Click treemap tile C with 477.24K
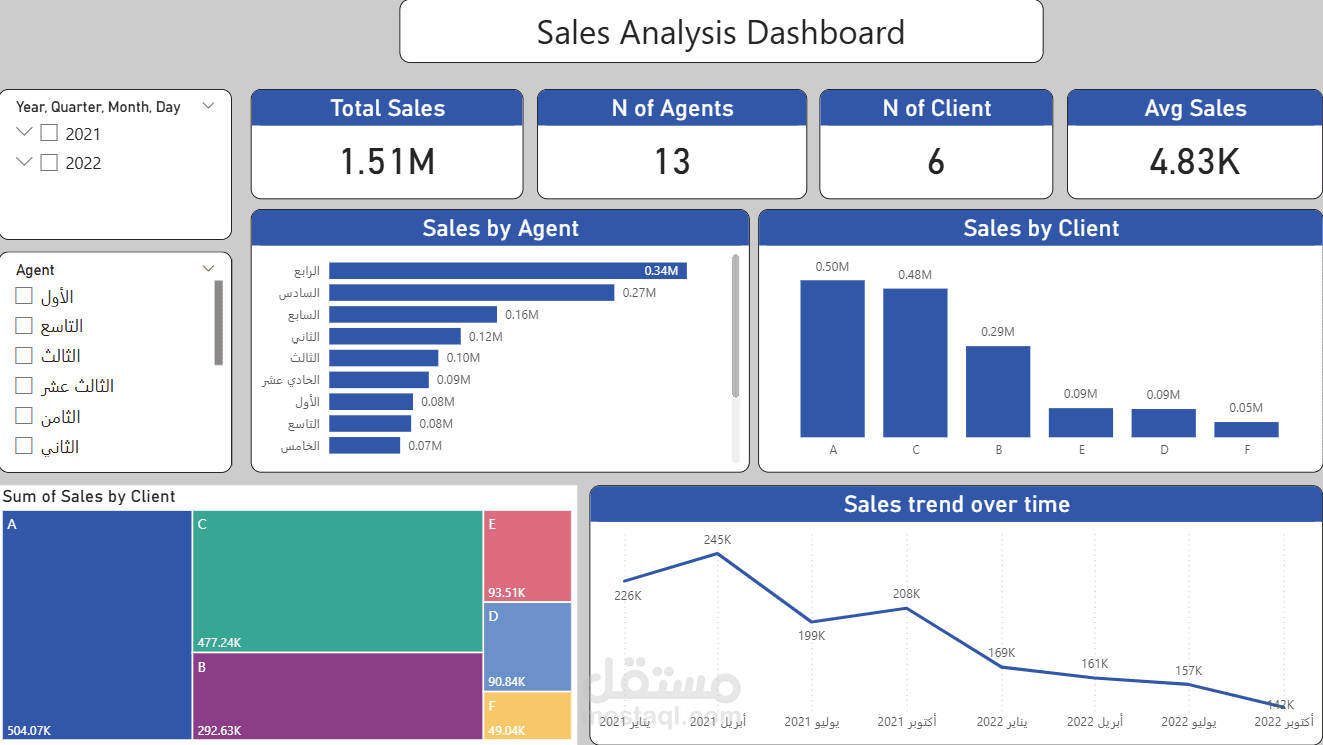This screenshot has width=1323, height=745. coord(338,581)
